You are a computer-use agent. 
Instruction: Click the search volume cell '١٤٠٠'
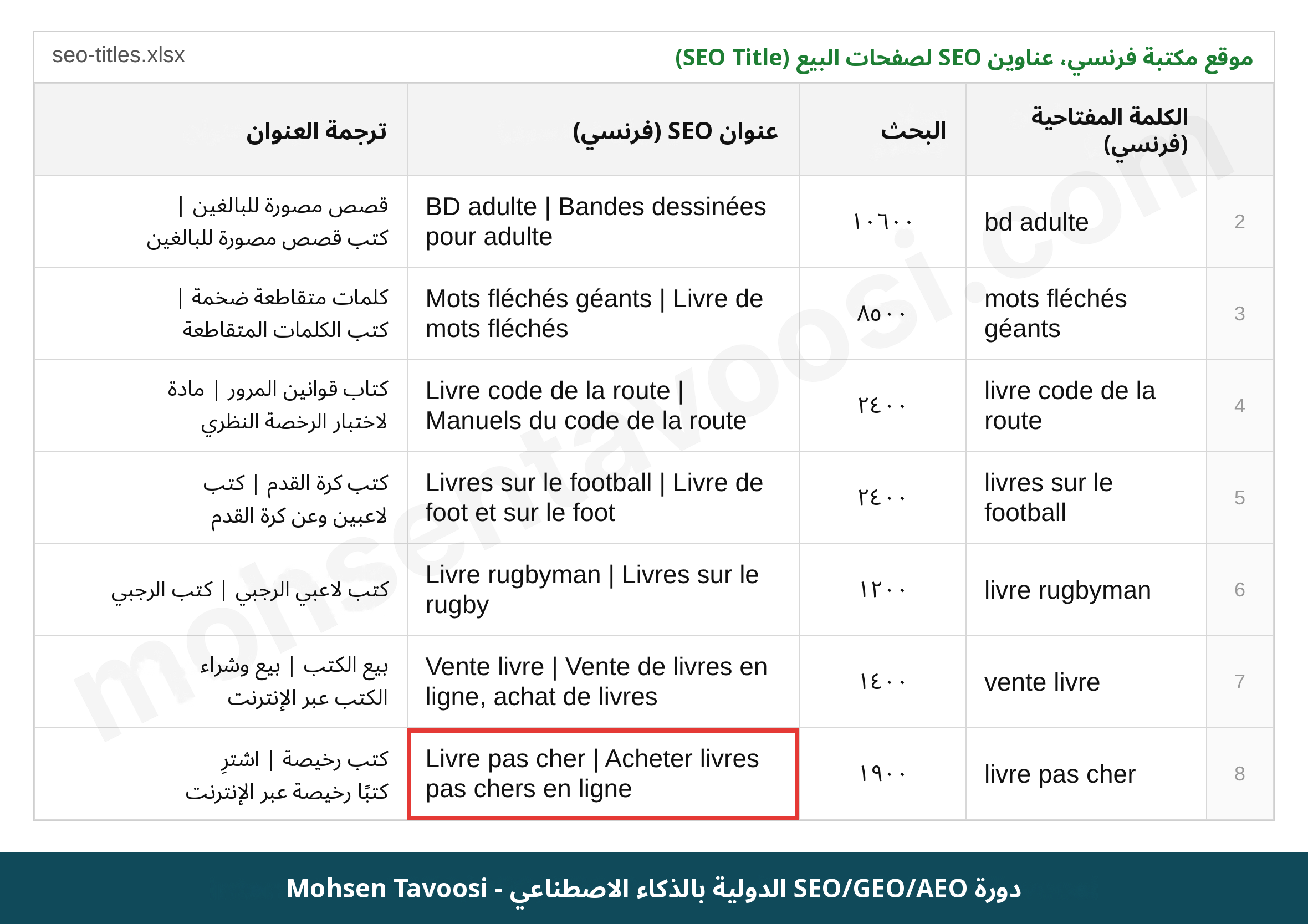pos(882,681)
